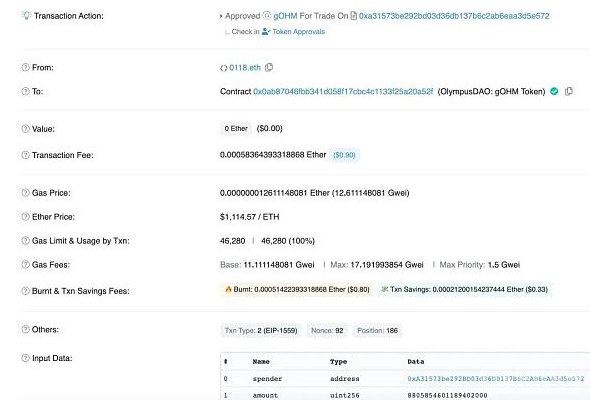Click the help icon beside From
The height and width of the screenshot is (400, 590).
point(25,67)
